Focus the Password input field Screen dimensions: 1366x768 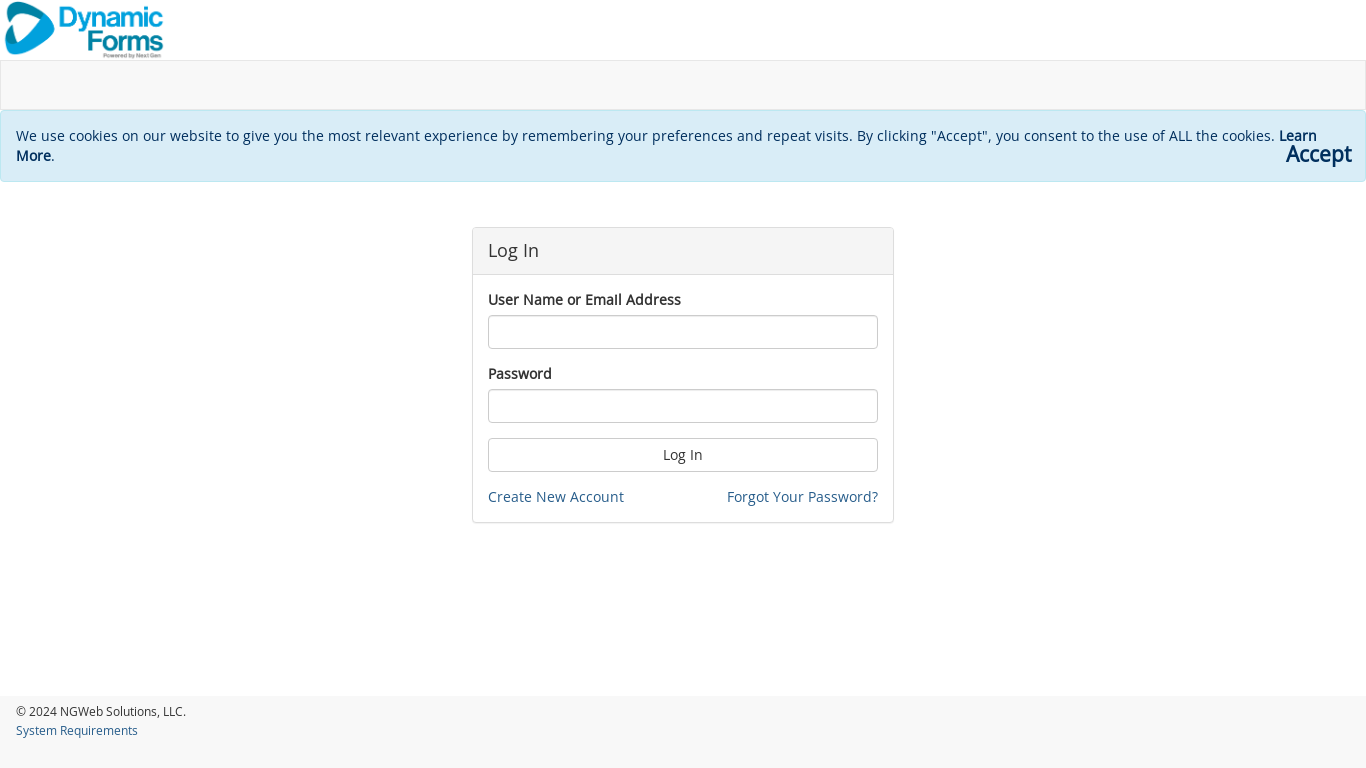(x=683, y=406)
